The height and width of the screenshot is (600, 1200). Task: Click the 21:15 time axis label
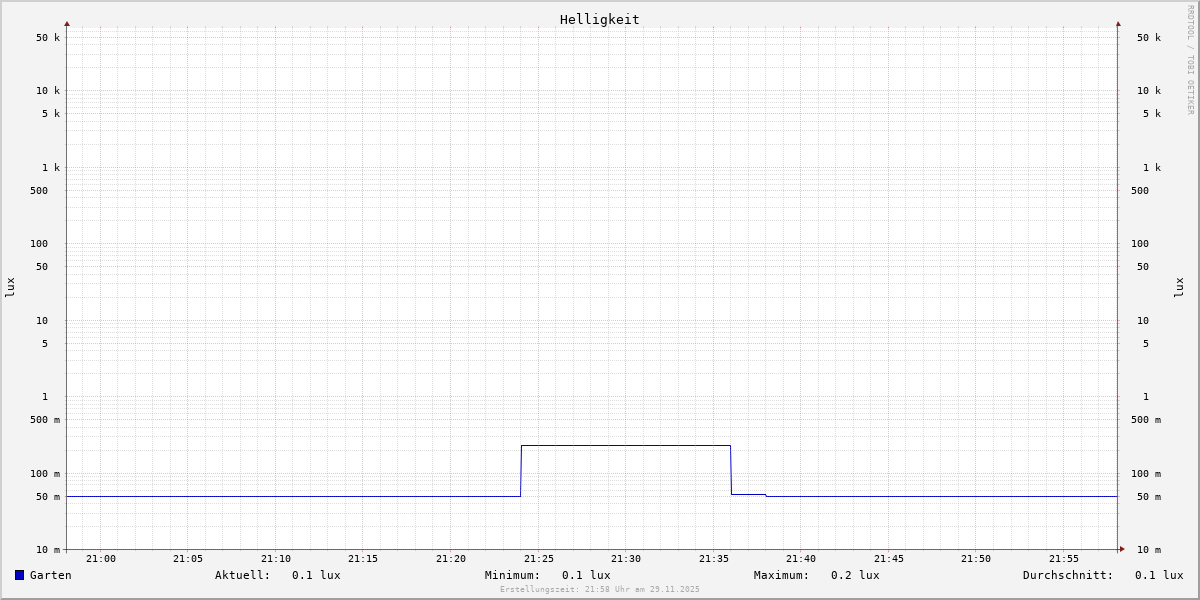tap(363, 559)
